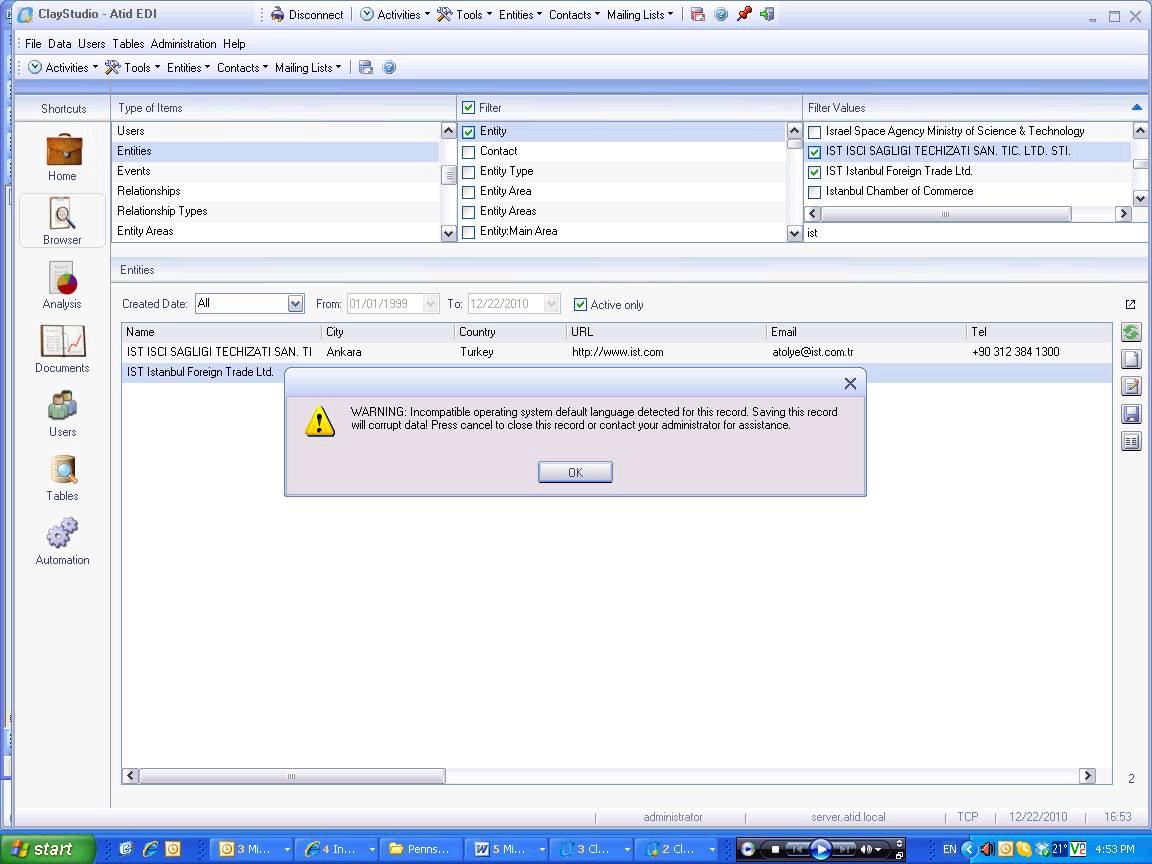
Task: Check the Entity Type filter checkbox
Action: point(468,172)
